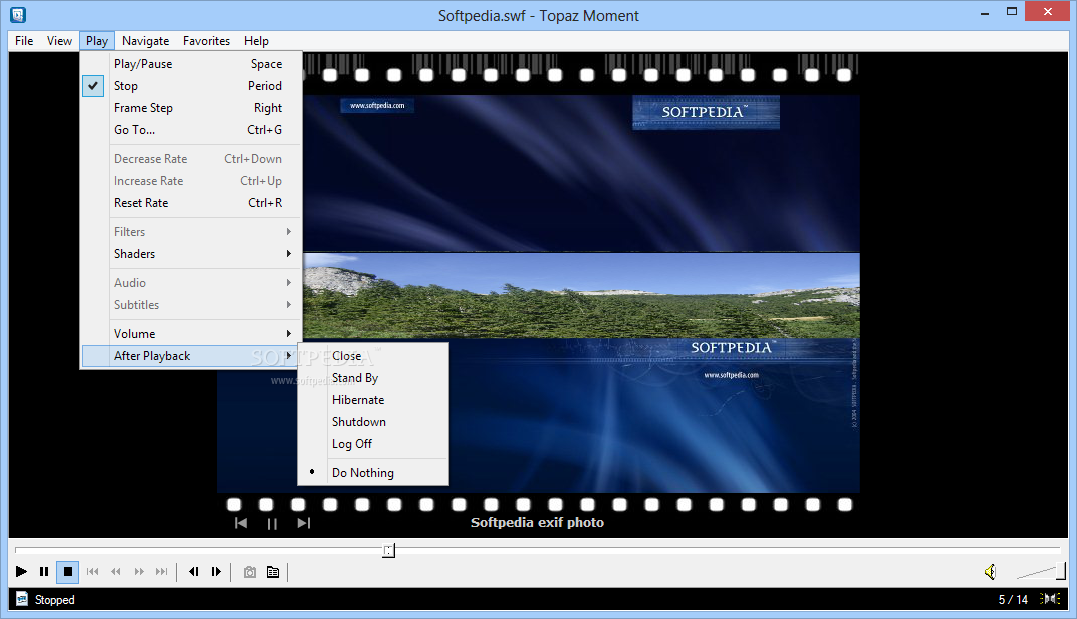Screen dimensions: 1077x619
Task: Open the After Playback submenu
Action: pos(192,356)
